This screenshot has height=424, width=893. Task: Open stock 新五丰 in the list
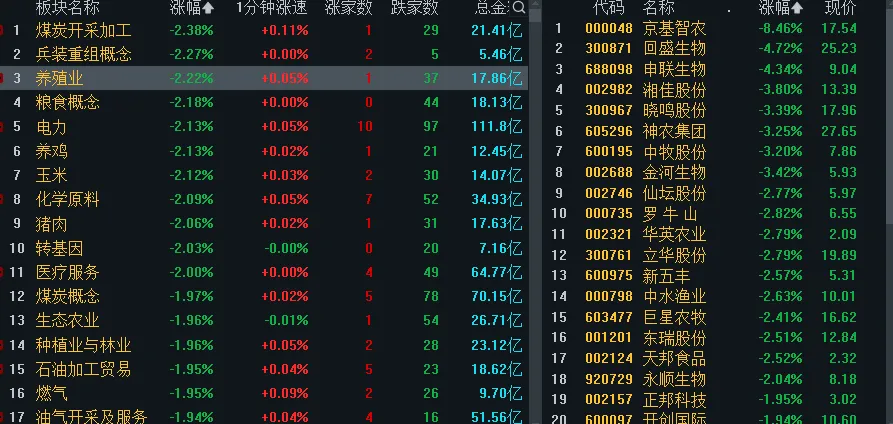pos(666,276)
